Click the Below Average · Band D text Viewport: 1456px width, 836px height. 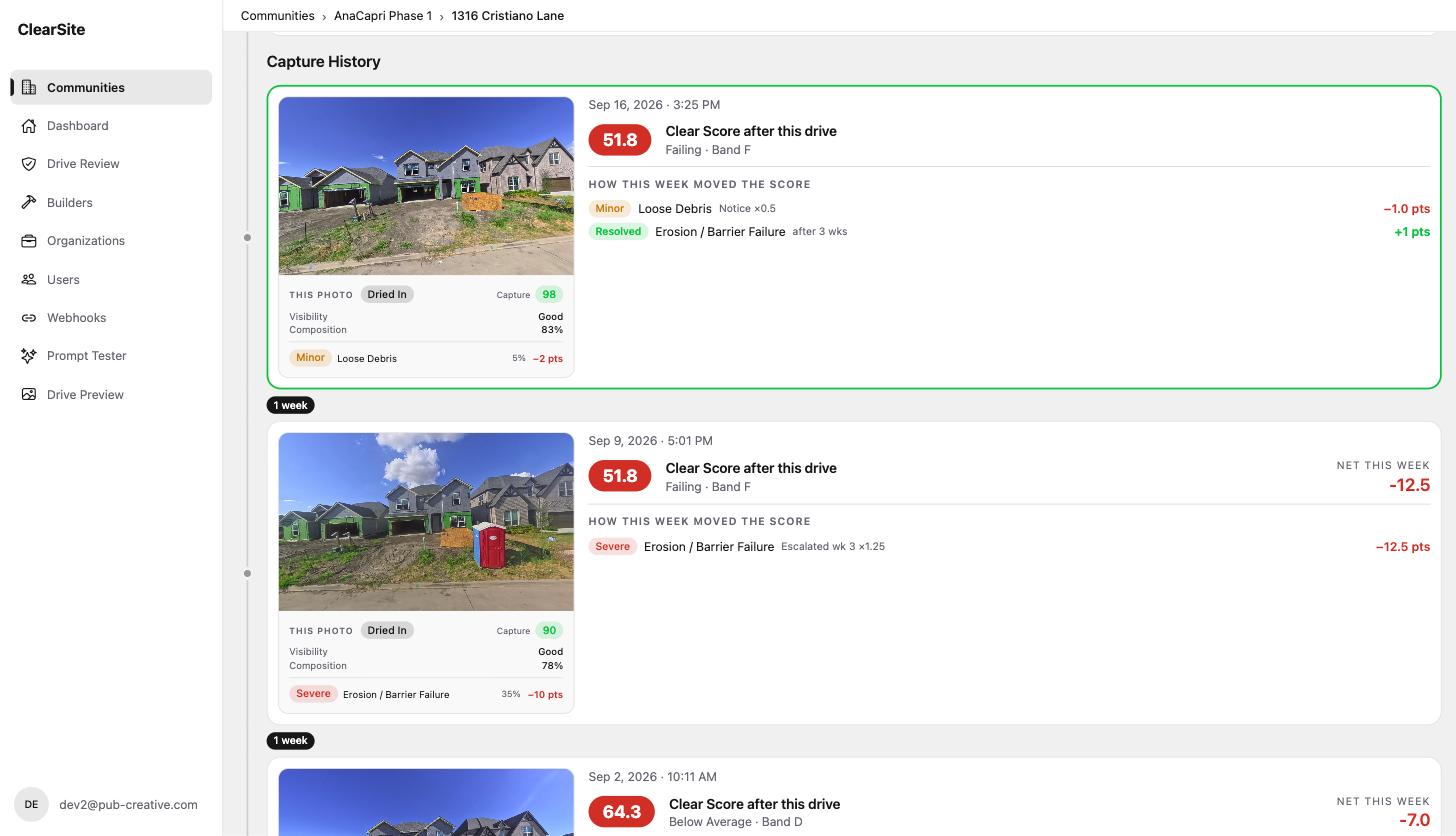[x=736, y=822]
